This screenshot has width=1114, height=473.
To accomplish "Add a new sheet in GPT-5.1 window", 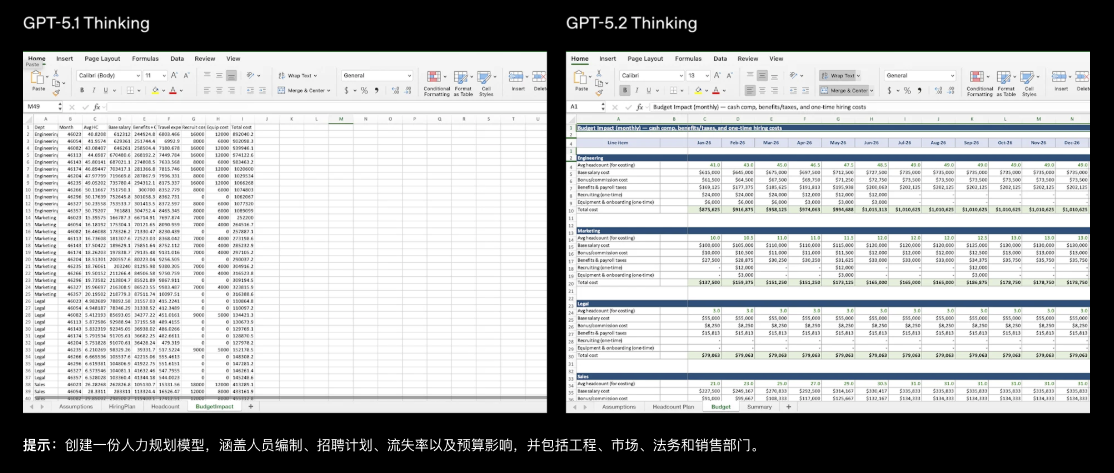I will click(x=250, y=406).
